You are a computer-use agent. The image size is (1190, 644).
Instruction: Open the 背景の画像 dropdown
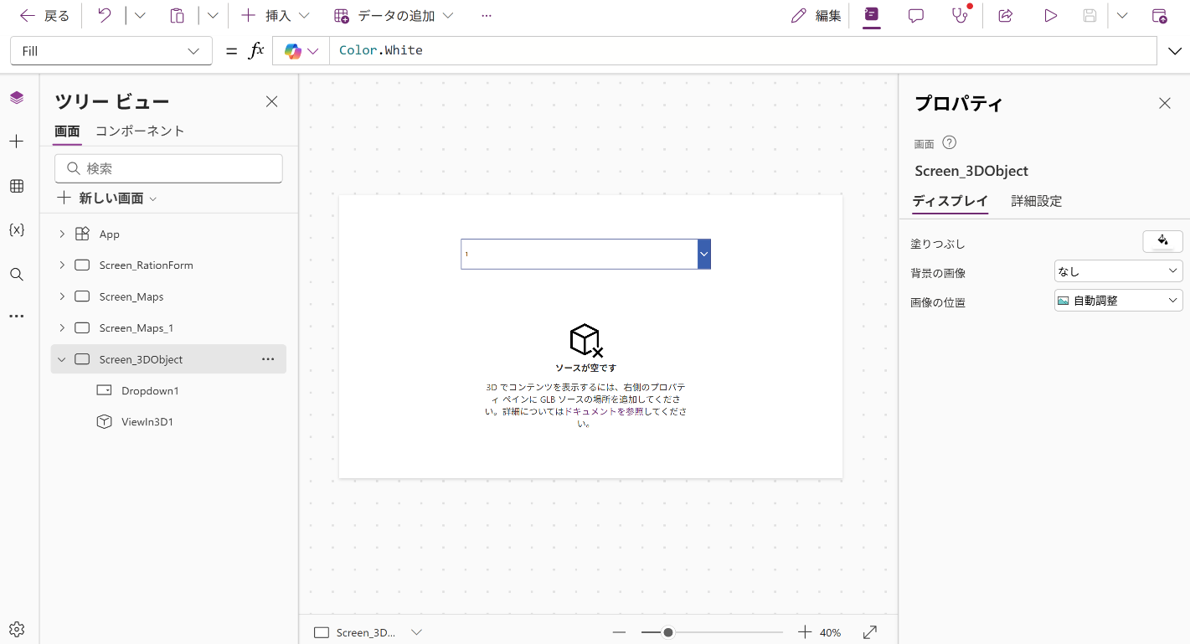(x=1118, y=271)
